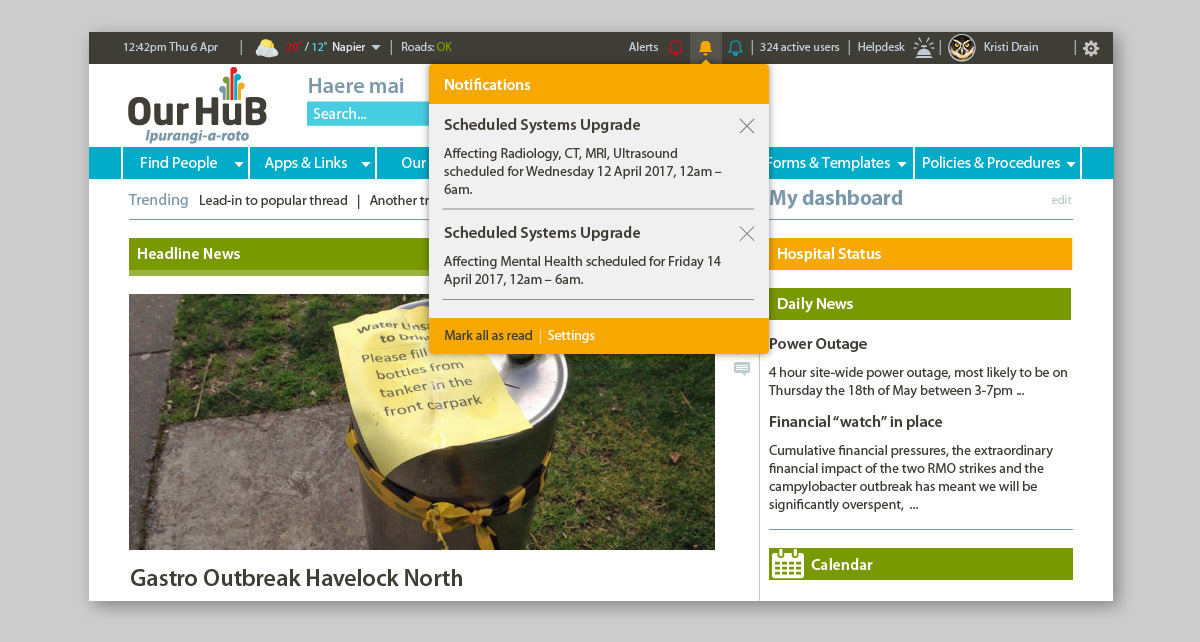Open the red Alerts bell icon
The width and height of the screenshot is (1200, 642).
pyautogui.click(x=675, y=48)
